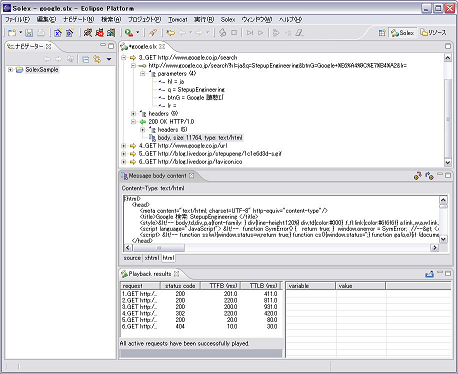Open the Tomcat menu

click(x=178, y=20)
